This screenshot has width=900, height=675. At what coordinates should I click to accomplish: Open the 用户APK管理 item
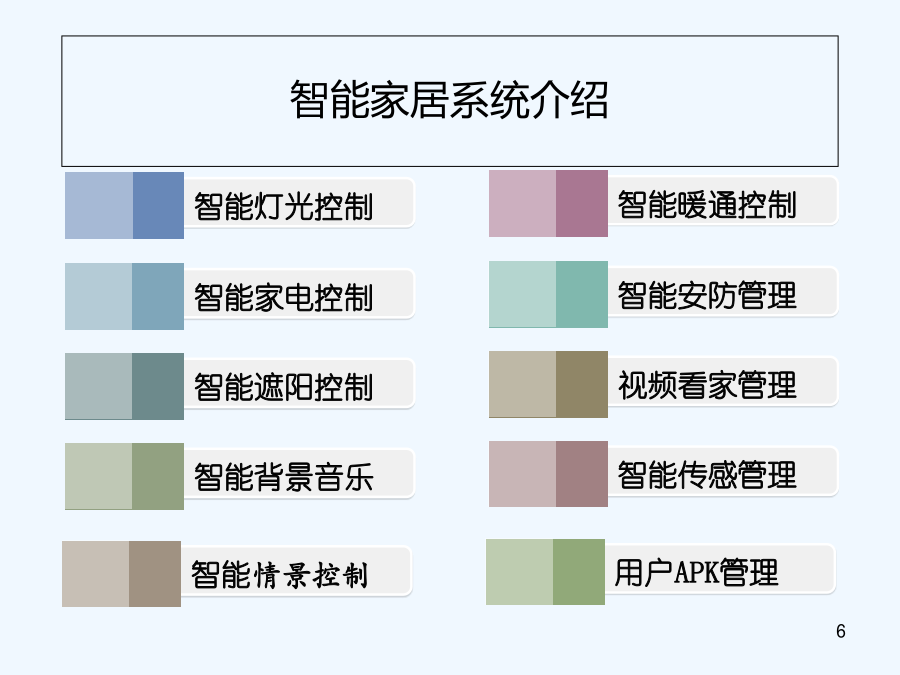(x=720, y=569)
